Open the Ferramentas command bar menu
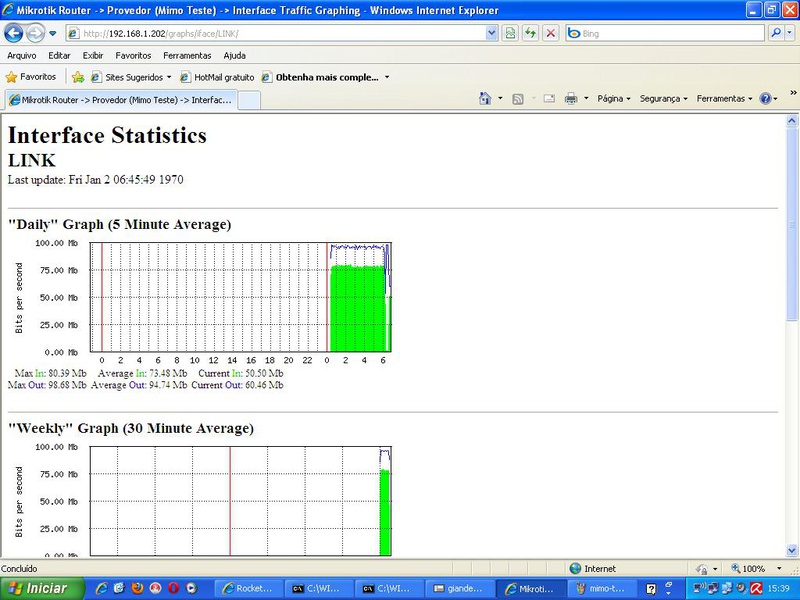Image resolution: width=800 pixels, height=600 pixels. (x=724, y=98)
